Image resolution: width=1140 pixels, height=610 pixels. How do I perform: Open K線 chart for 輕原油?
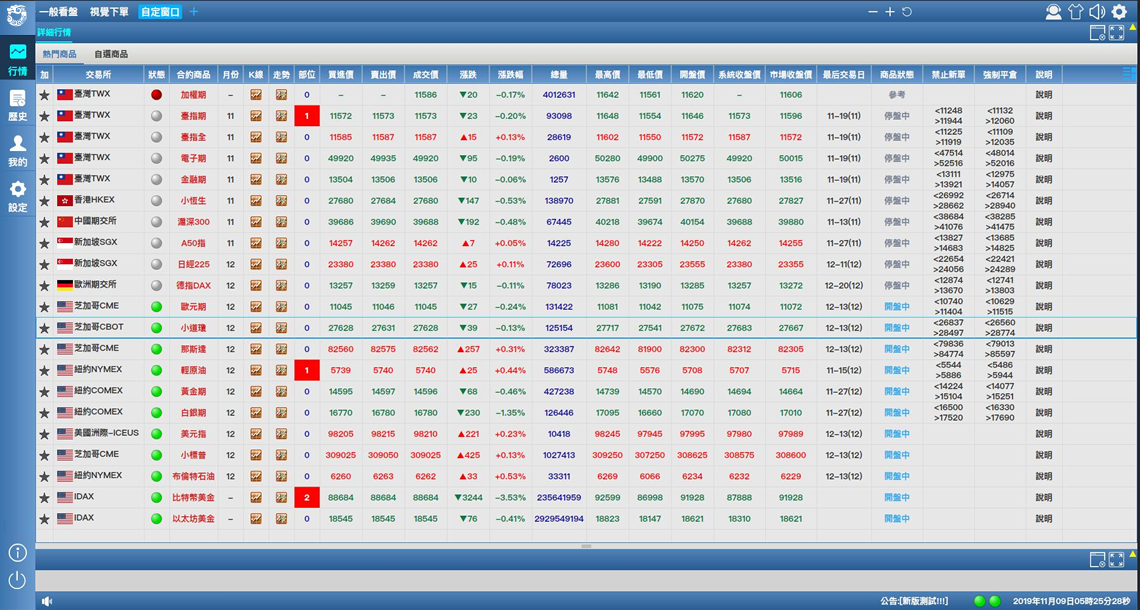256,370
